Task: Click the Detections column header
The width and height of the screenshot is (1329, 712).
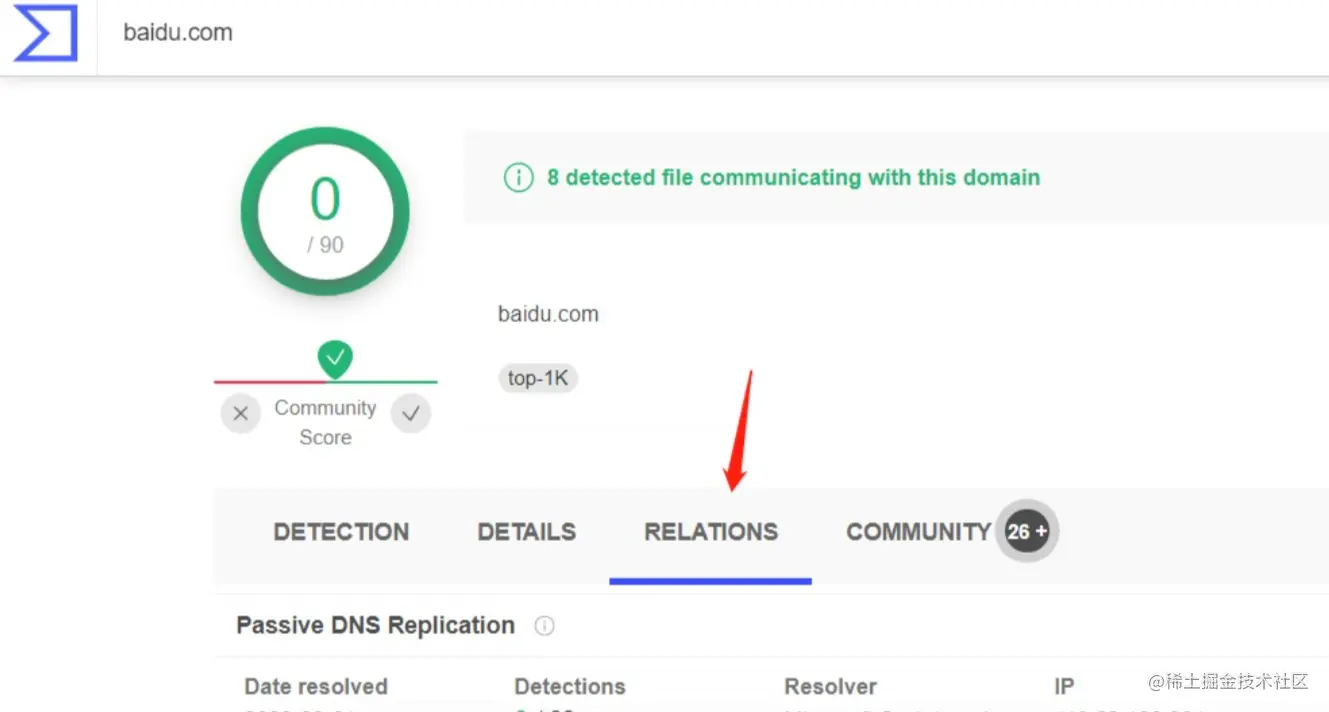Action: tap(570, 687)
